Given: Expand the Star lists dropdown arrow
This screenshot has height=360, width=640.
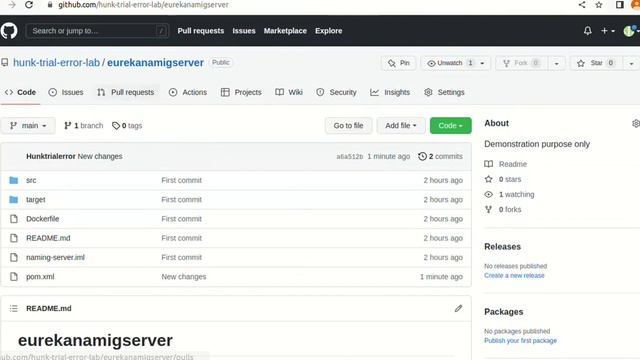Looking at the screenshot, I should tap(631, 63).
